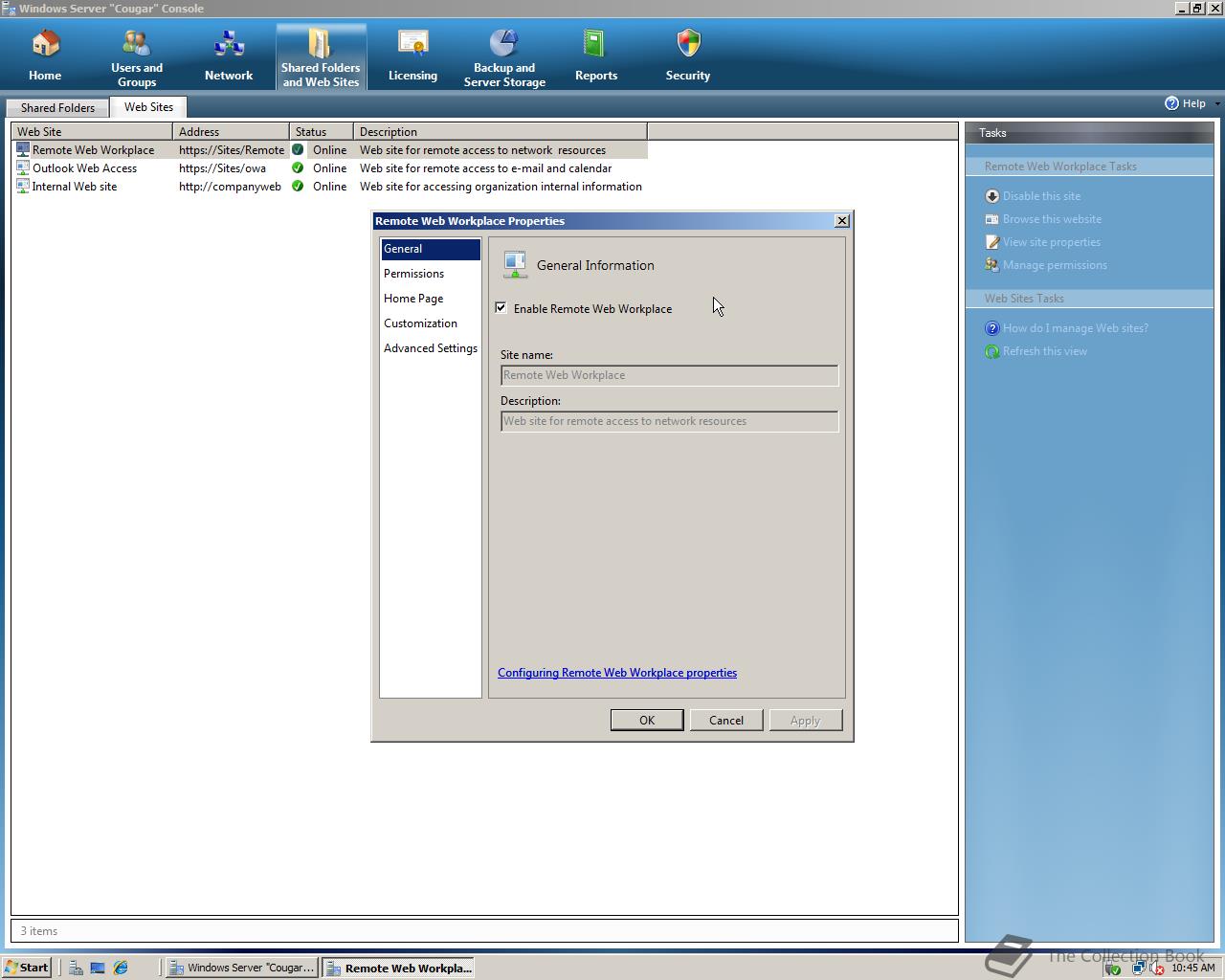Screen dimensions: 1225x980
Task: Select the Internal Web site row
Action: [330, 187]
